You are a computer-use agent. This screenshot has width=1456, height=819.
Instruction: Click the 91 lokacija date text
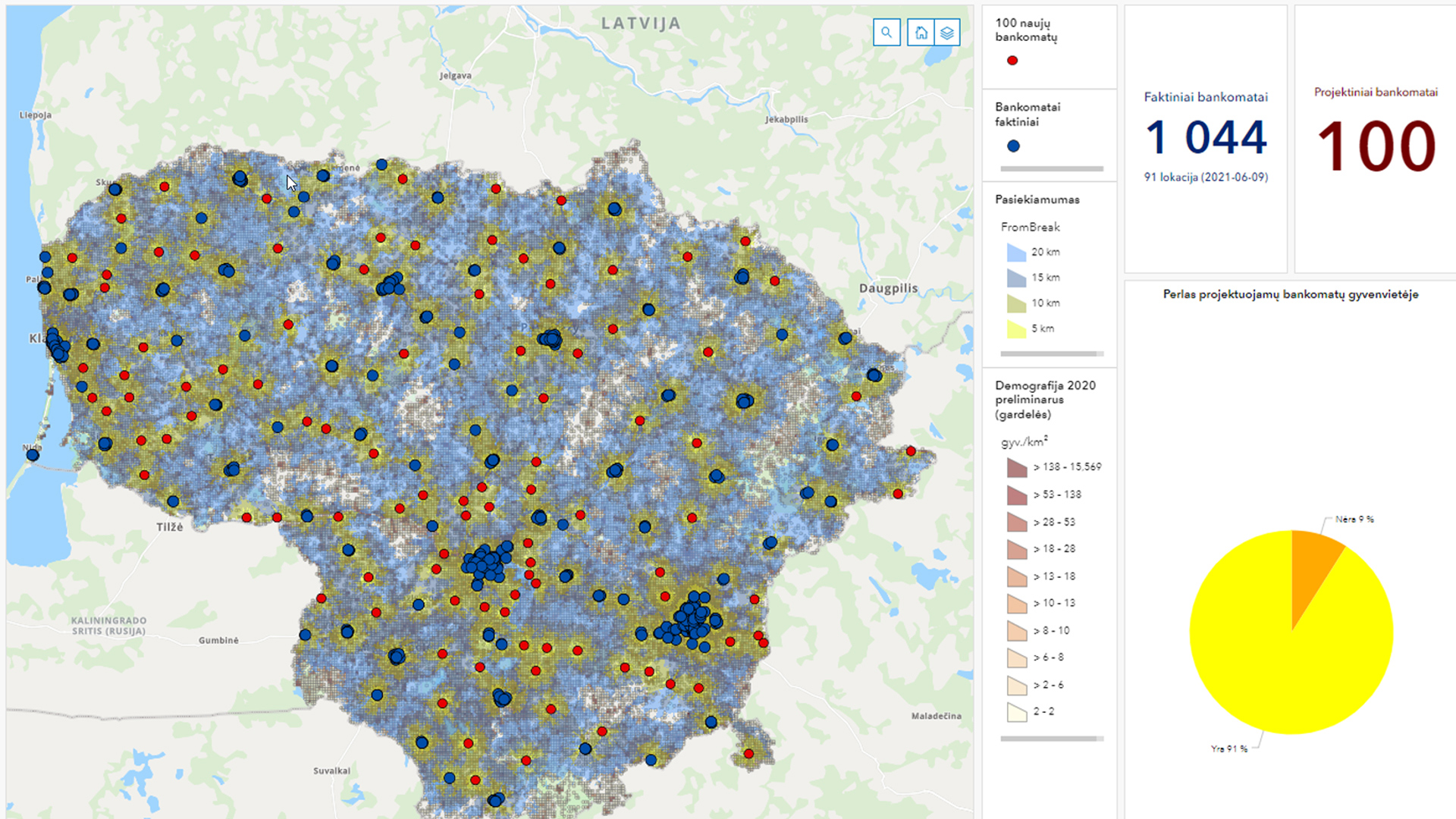point(1206,177)
